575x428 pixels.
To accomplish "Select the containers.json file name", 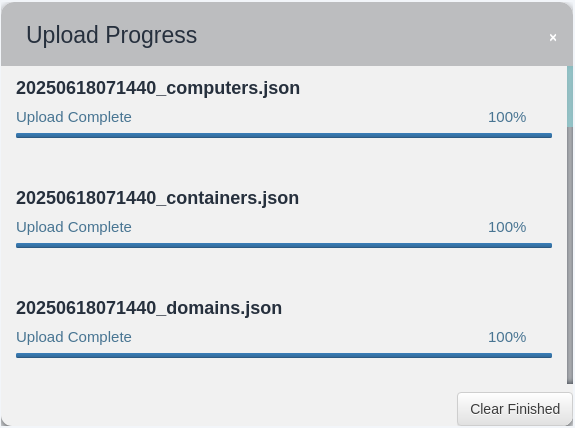I will coord(157,198).
